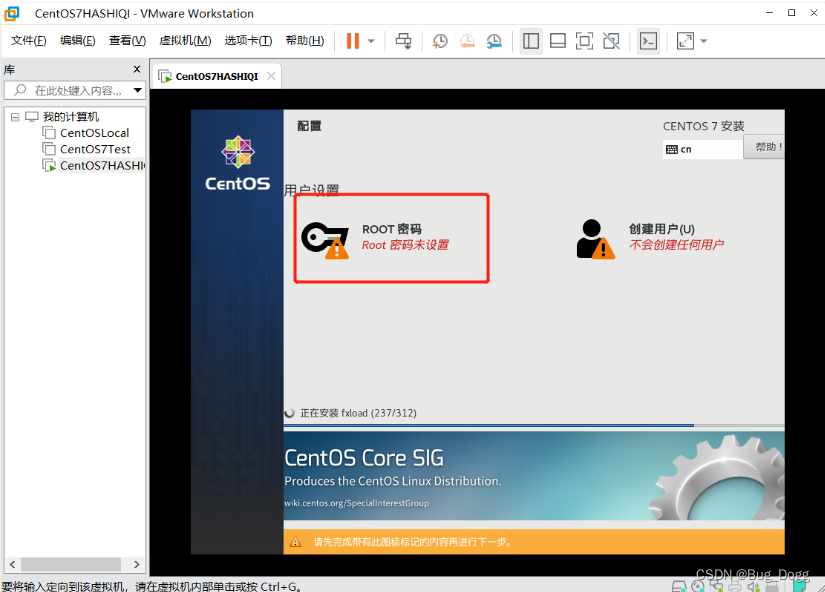Image resolution: width=825 pixels, height=592 pixels.
Task: Click the printer status icon
Action: (x=735, y=586)
